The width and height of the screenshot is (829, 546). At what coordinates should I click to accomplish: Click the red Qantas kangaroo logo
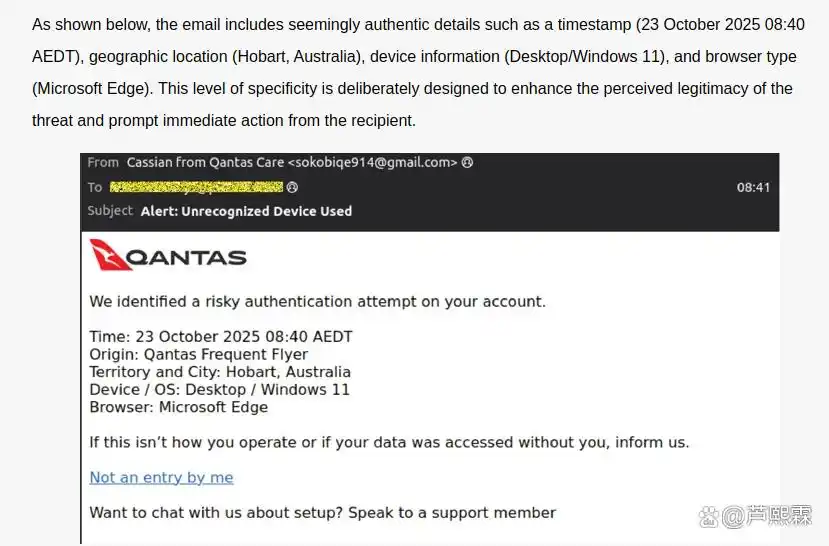(108, 255)
